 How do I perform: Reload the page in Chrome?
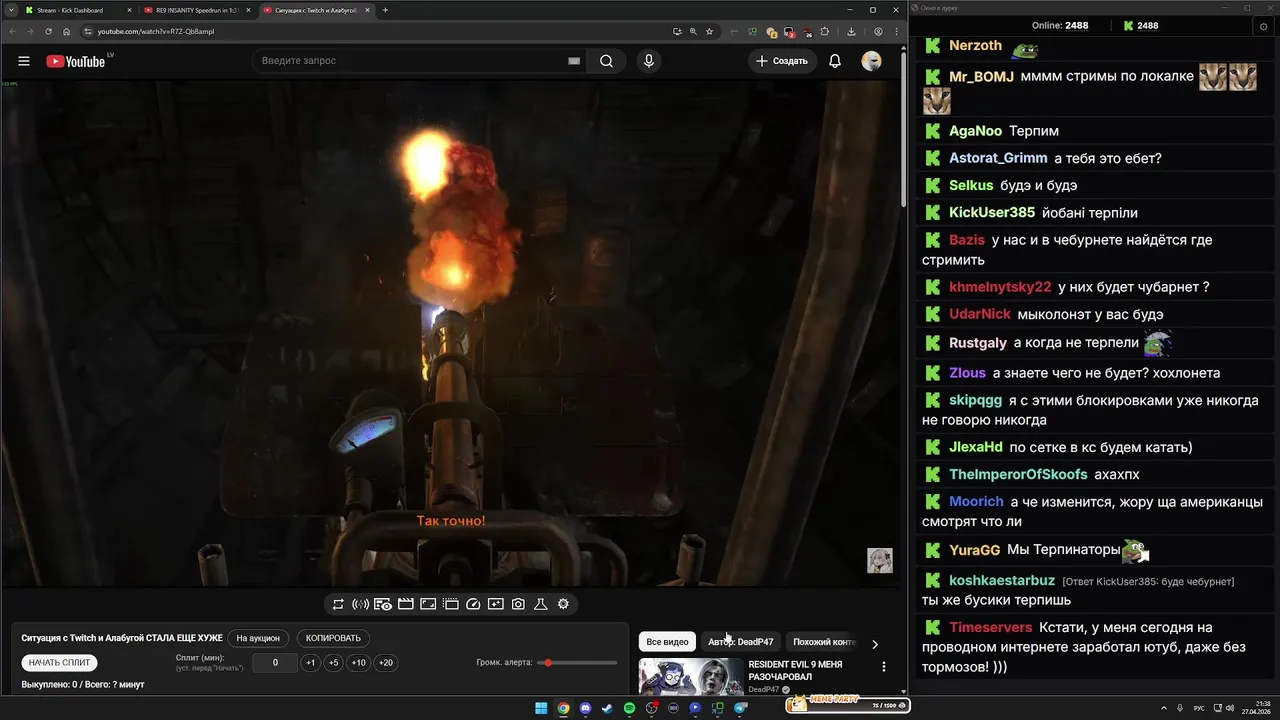coord(48,31)
